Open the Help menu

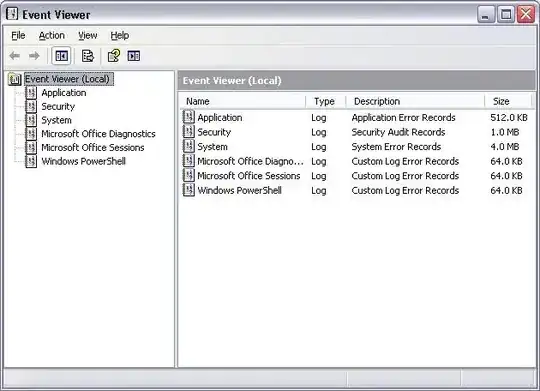coord(120,35)
